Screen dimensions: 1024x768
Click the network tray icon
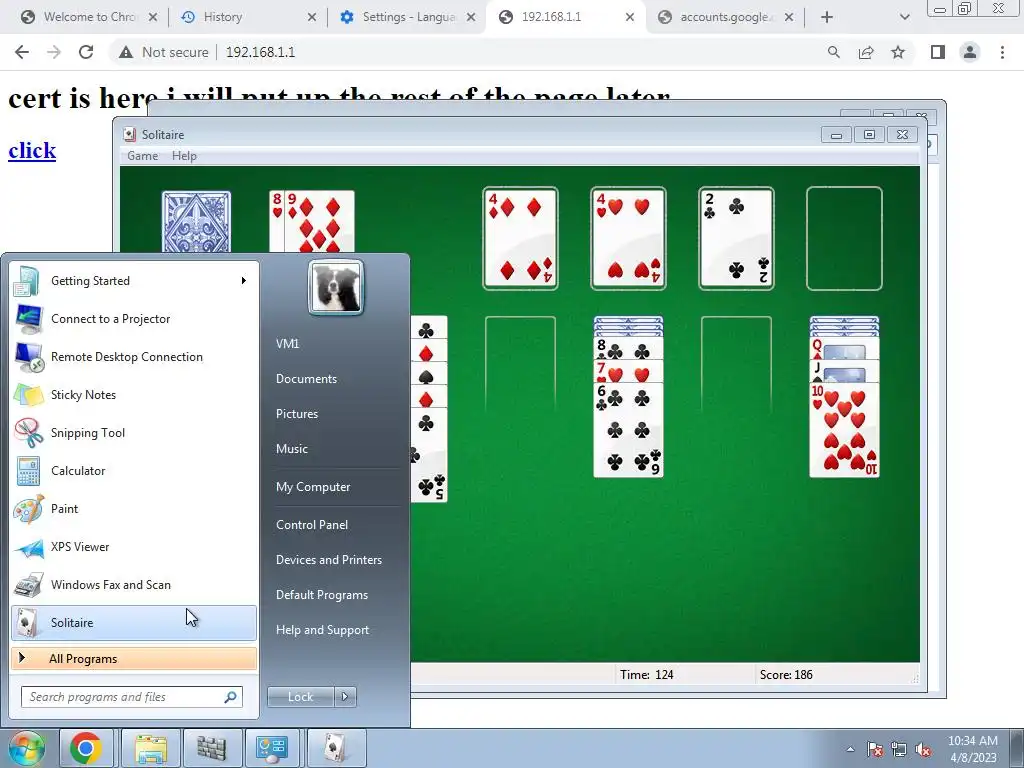[899, 749]
